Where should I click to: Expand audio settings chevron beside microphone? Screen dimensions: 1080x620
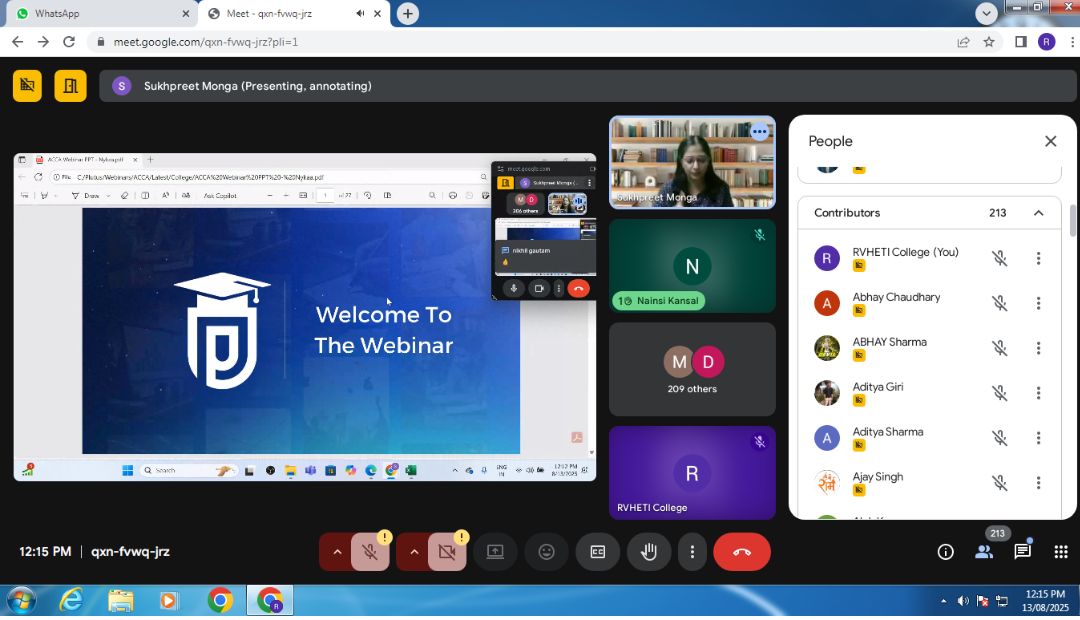point(337,552)
